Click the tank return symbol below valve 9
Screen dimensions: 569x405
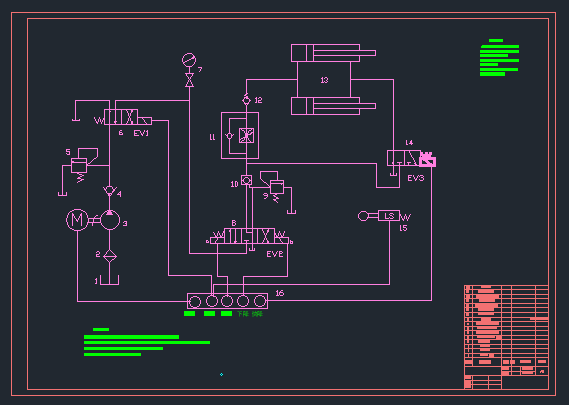[x=291, y=212]
